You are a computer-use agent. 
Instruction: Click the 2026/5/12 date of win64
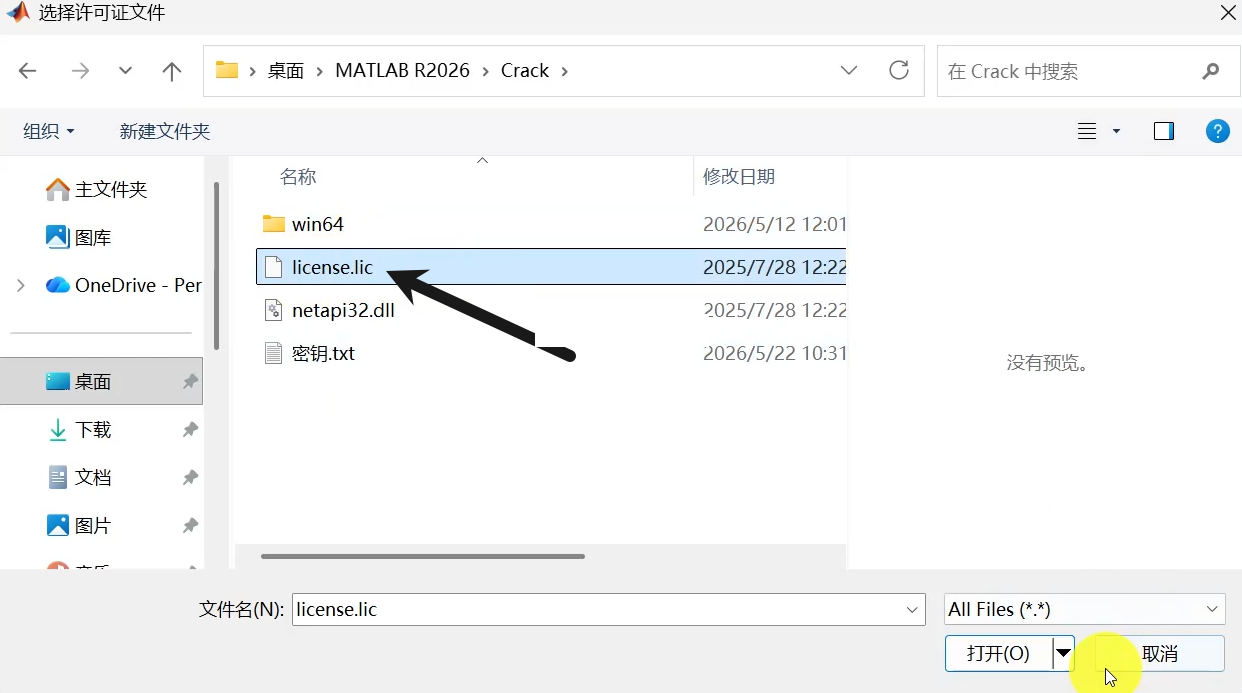point(774,224)
